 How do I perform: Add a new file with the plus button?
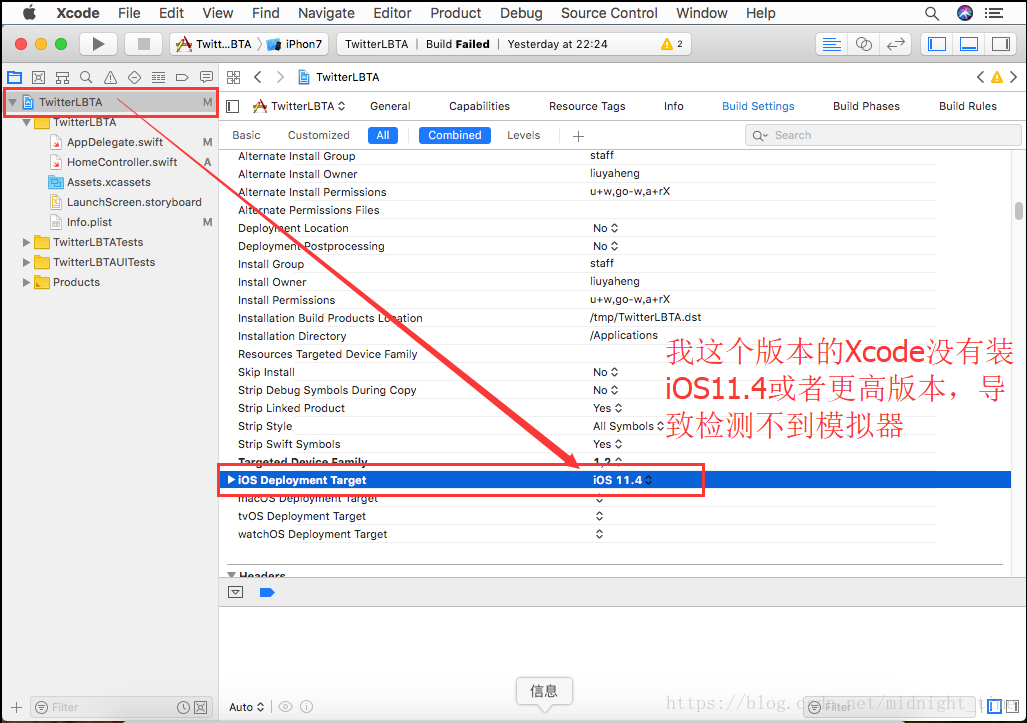(16, 707)
